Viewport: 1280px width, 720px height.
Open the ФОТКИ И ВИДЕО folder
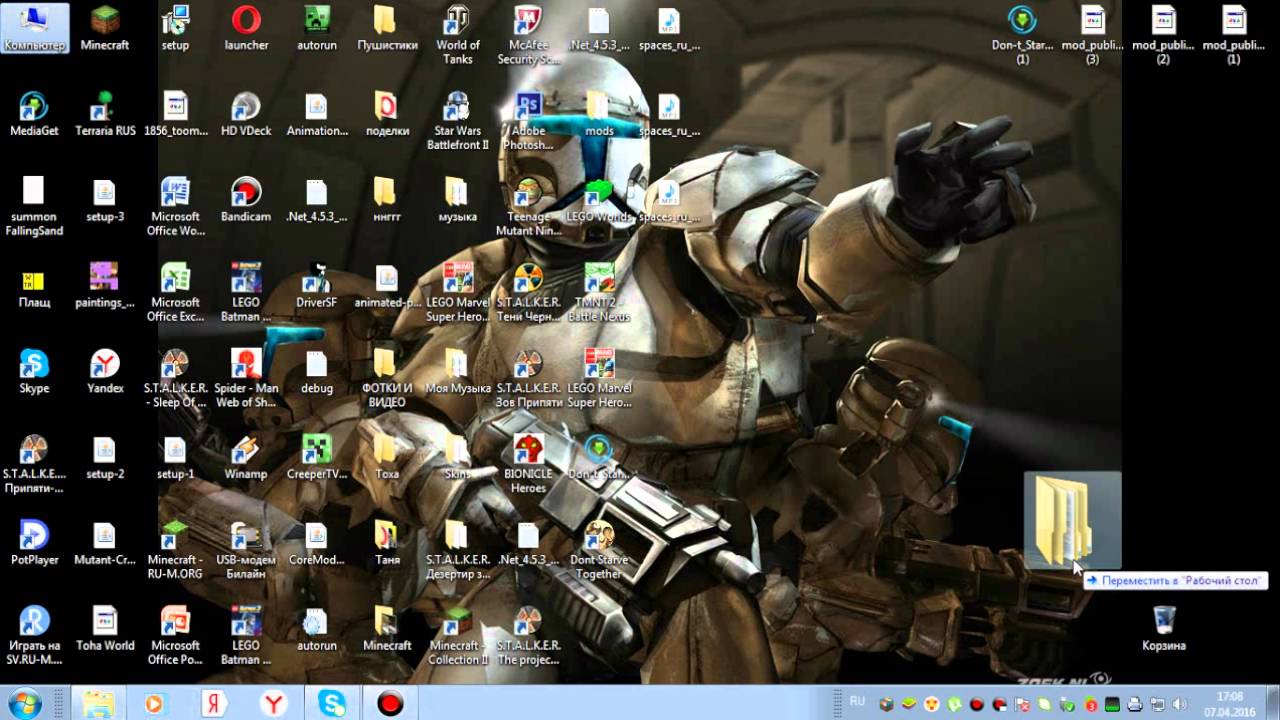pos(387,379)
